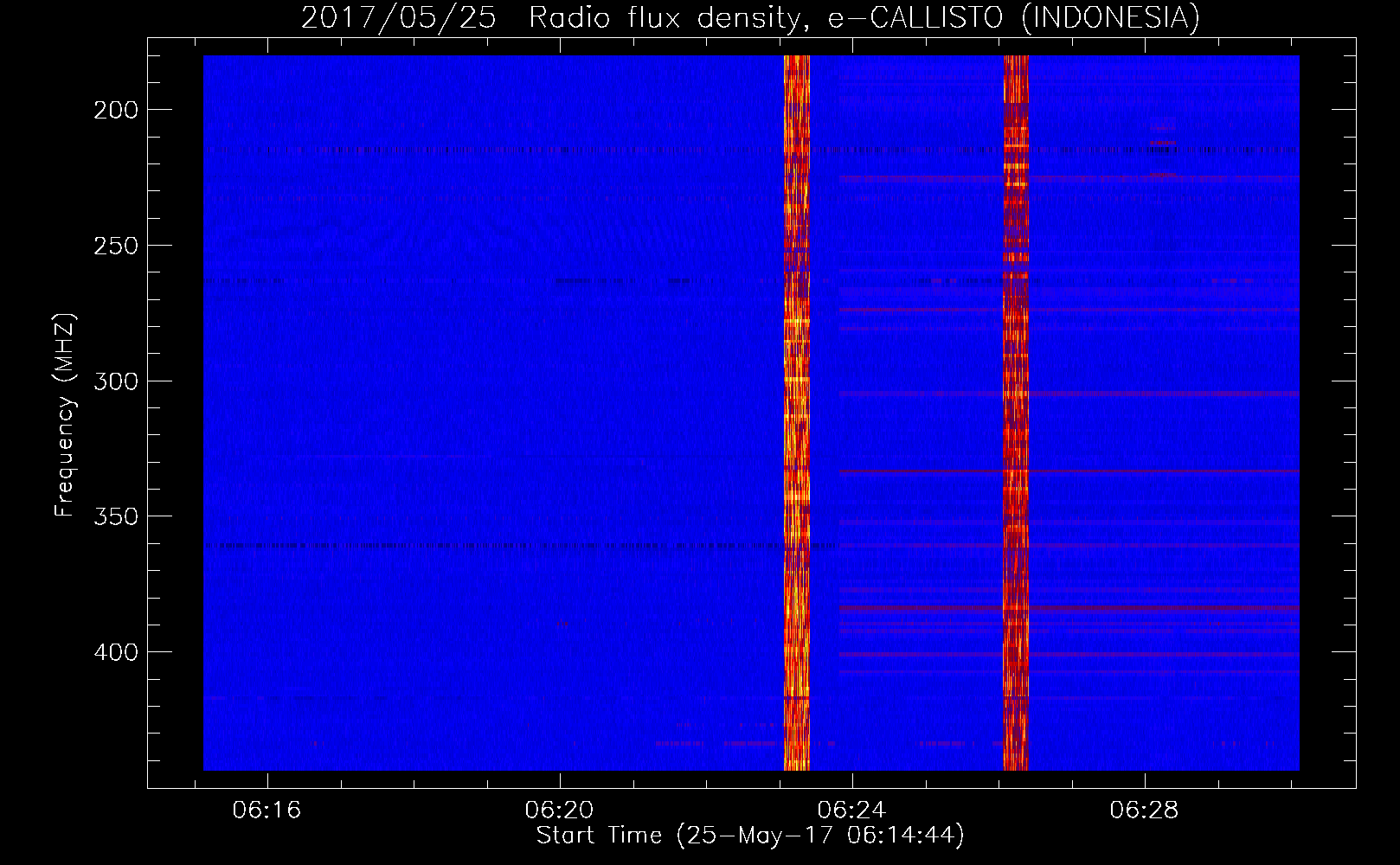Click the 06:24 time tick label
This screenshot has width=1400, height=865.
(x=852, y=810)
